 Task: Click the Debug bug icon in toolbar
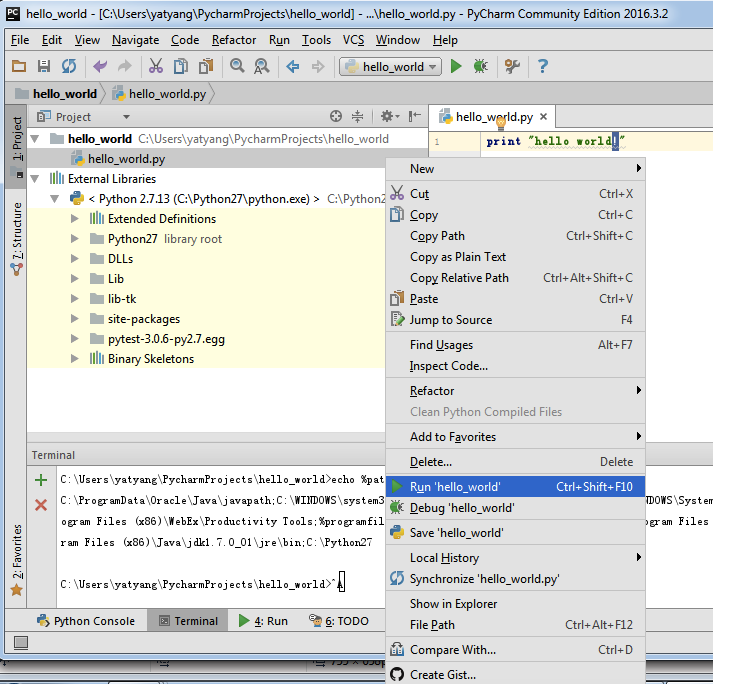pos(481,66)
